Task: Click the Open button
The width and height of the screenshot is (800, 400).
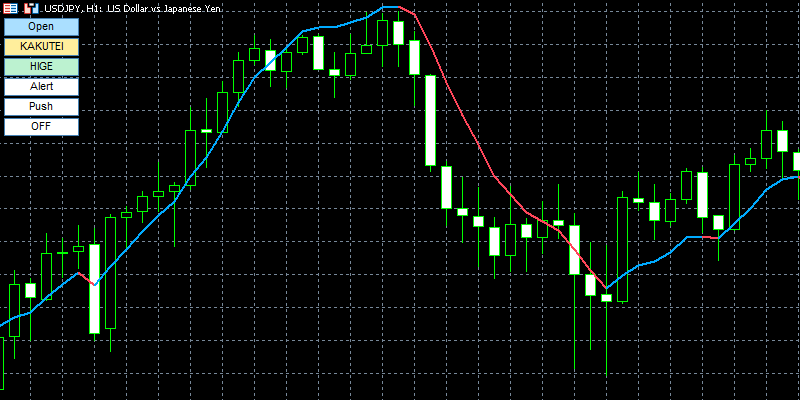Action: 41,27
